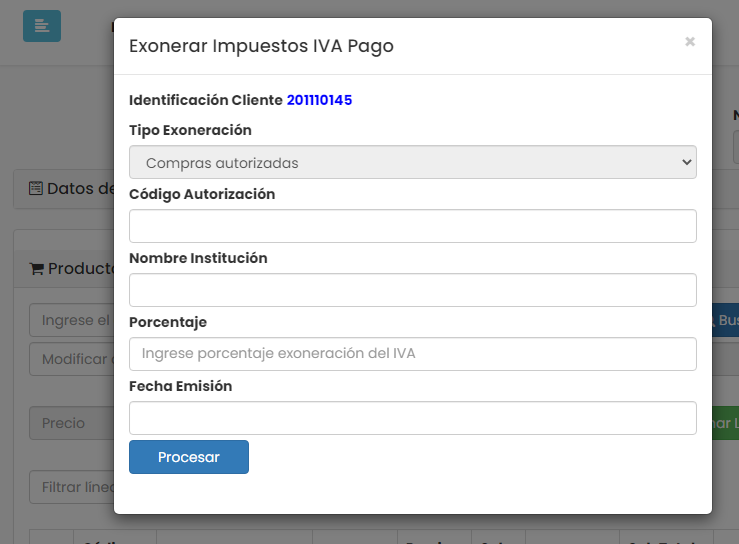739x544 pixels.
Task: Select the Porcentaje exoneración del IVA field
Action: pyautogui.click(x=412, y=354)
